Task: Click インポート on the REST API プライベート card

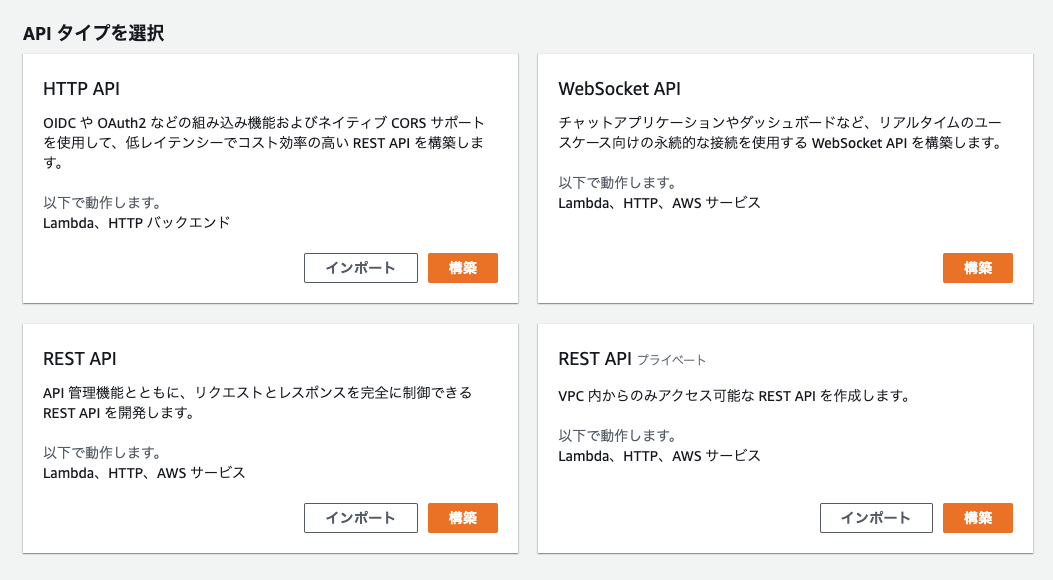Action: pyautogui.click(x=876, y=518)
